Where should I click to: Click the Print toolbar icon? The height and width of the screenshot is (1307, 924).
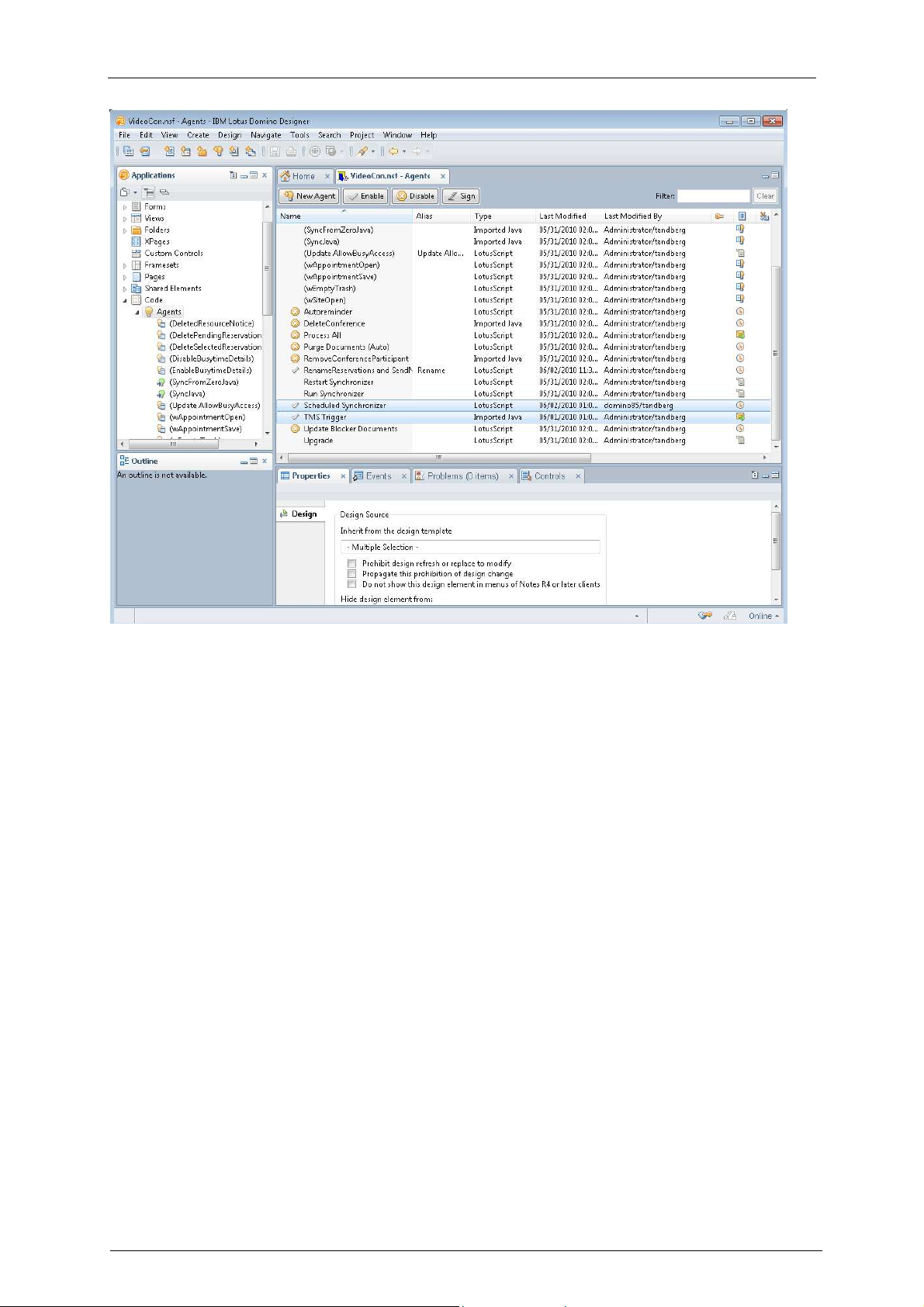tap(291, 152)
